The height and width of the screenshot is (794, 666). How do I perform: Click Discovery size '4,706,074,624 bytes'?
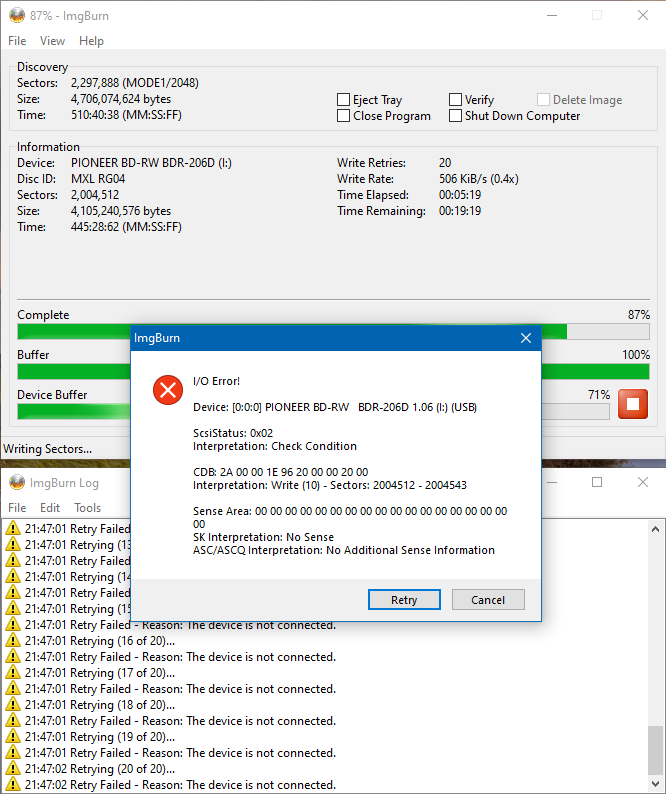pyautogui.click(x=121, y=99)
